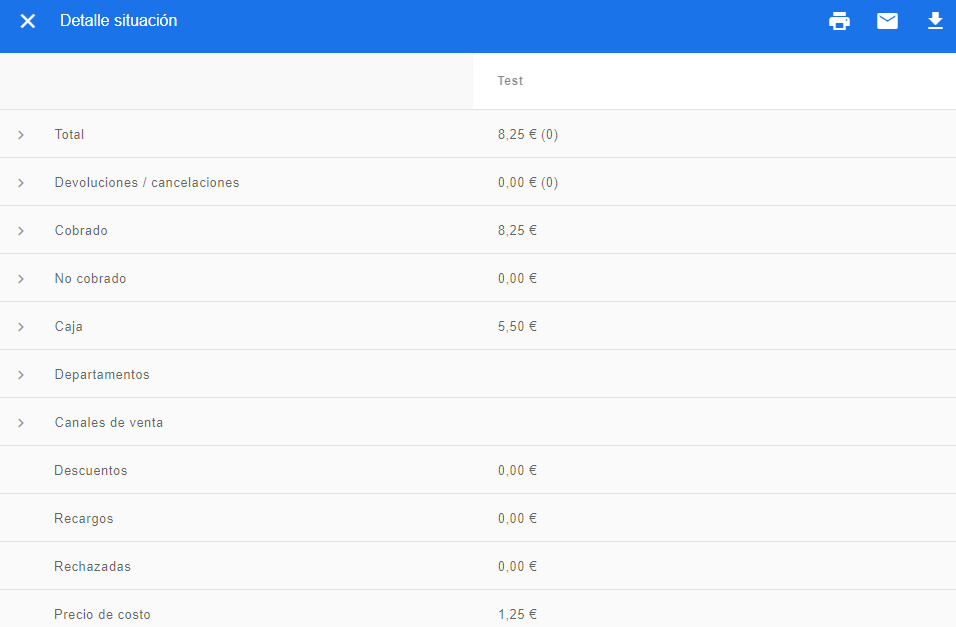Select the Caja value 5,50 €

(x=517, y=326)
